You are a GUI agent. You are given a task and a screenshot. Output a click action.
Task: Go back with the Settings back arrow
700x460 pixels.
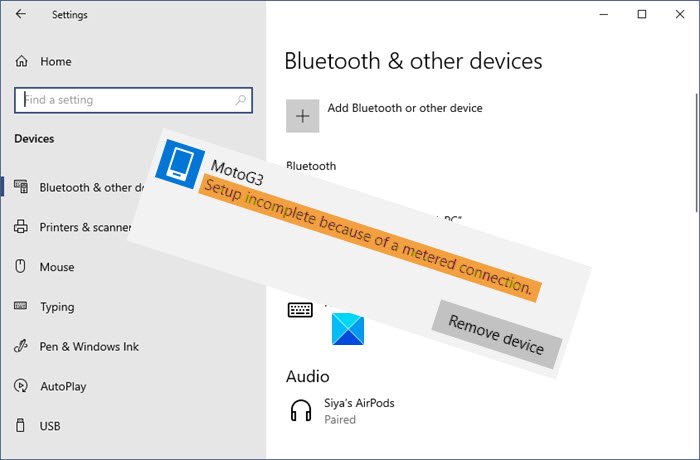pyautogui.click(x=21, y=14)
